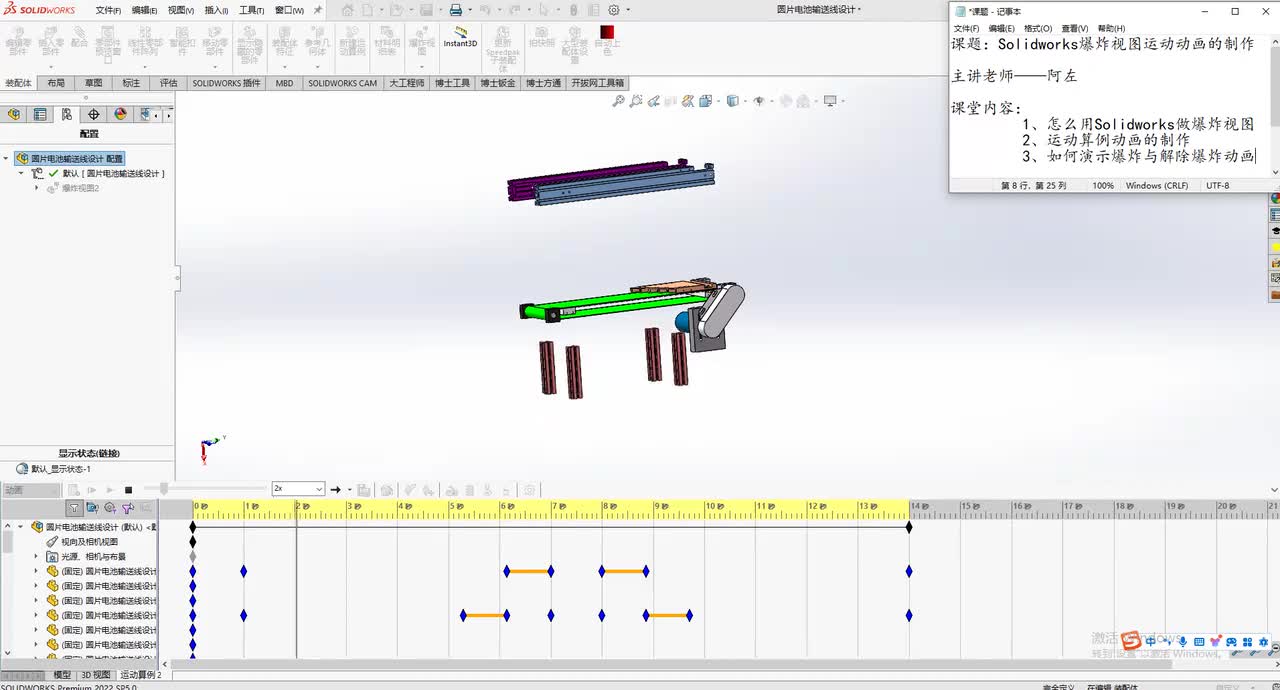1280x690 pixels.
Task: Expand the 光源、相机与布景 timeline node
Action: coord(36,556)
